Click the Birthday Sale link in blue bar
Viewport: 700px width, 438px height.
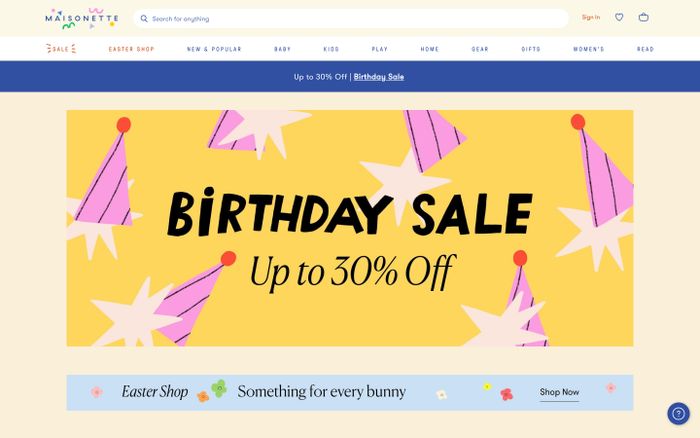pos(379,77)
